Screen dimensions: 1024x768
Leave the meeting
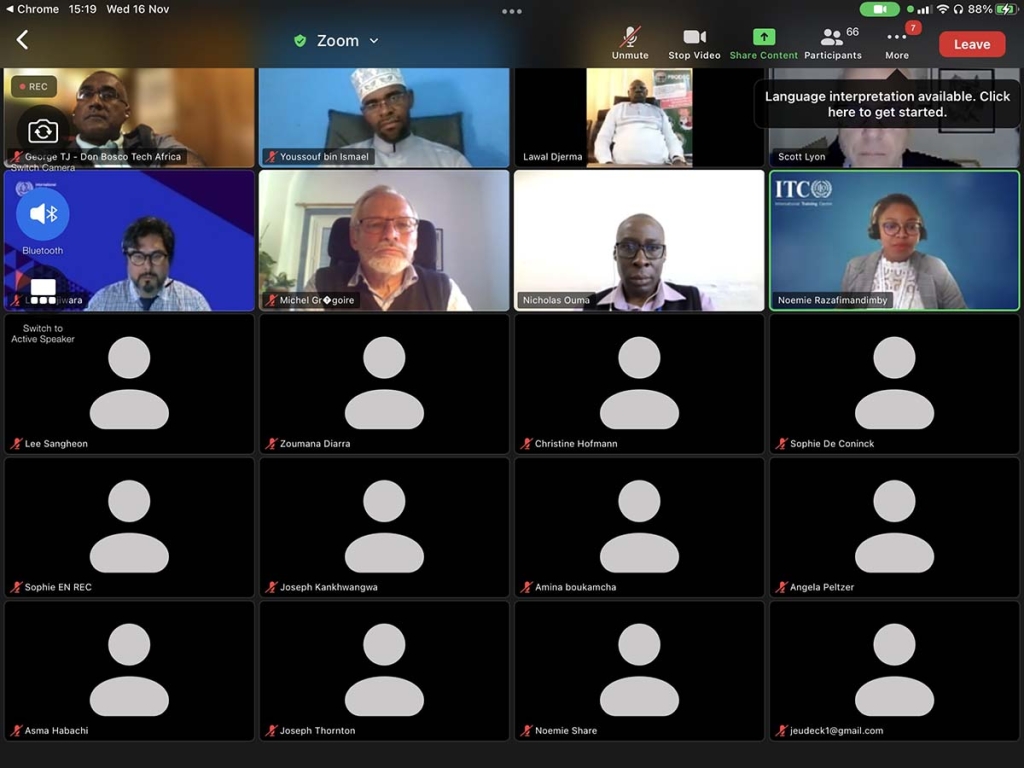(971, 44)
